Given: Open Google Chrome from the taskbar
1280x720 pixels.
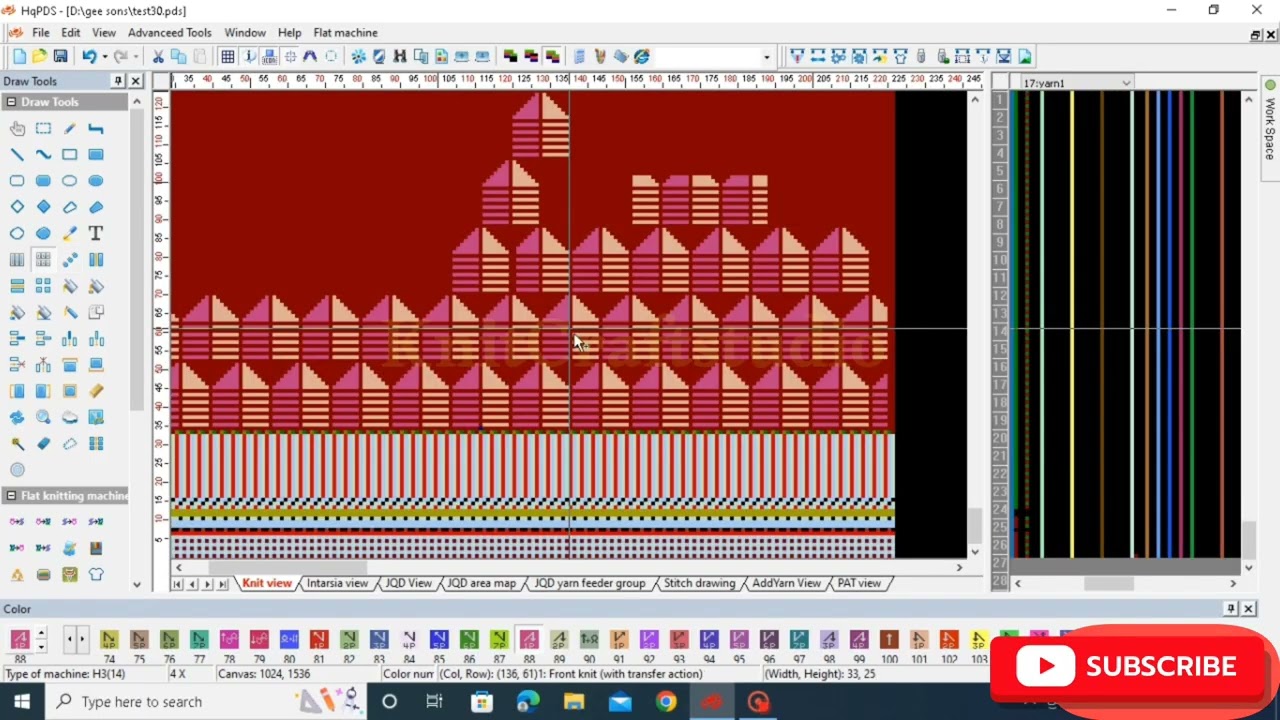Looking at the screenshot, I should pos(666,702).
